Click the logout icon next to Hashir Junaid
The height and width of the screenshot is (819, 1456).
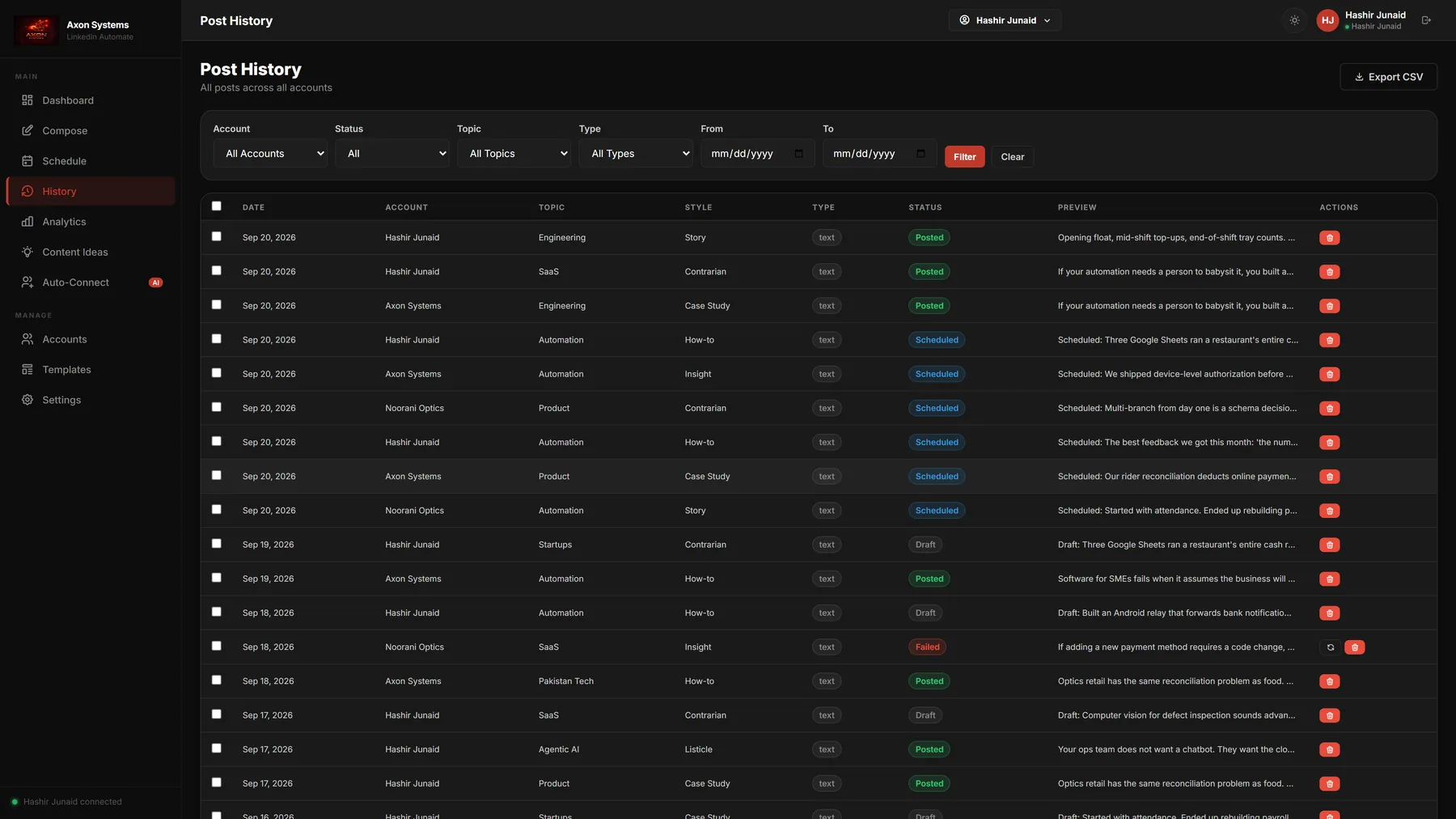click(1426, 20)
